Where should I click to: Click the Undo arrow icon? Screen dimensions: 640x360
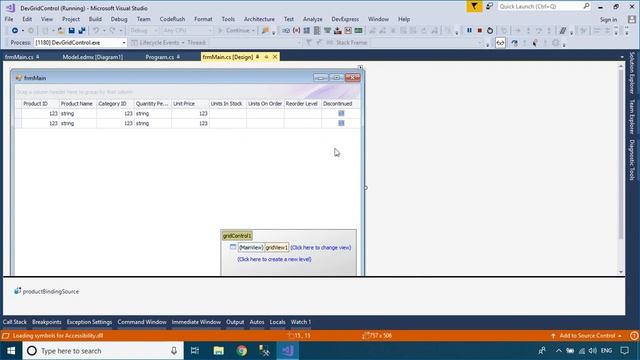(96, 31)
